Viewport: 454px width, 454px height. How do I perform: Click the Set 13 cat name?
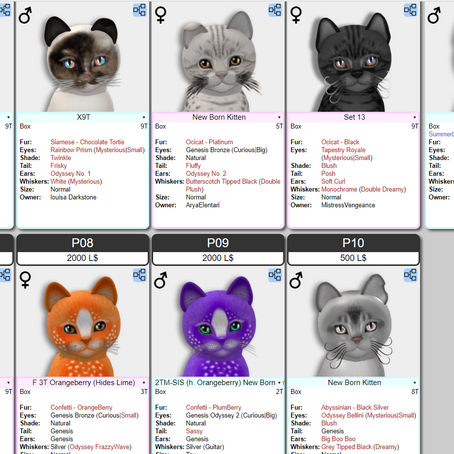[354, 117]
